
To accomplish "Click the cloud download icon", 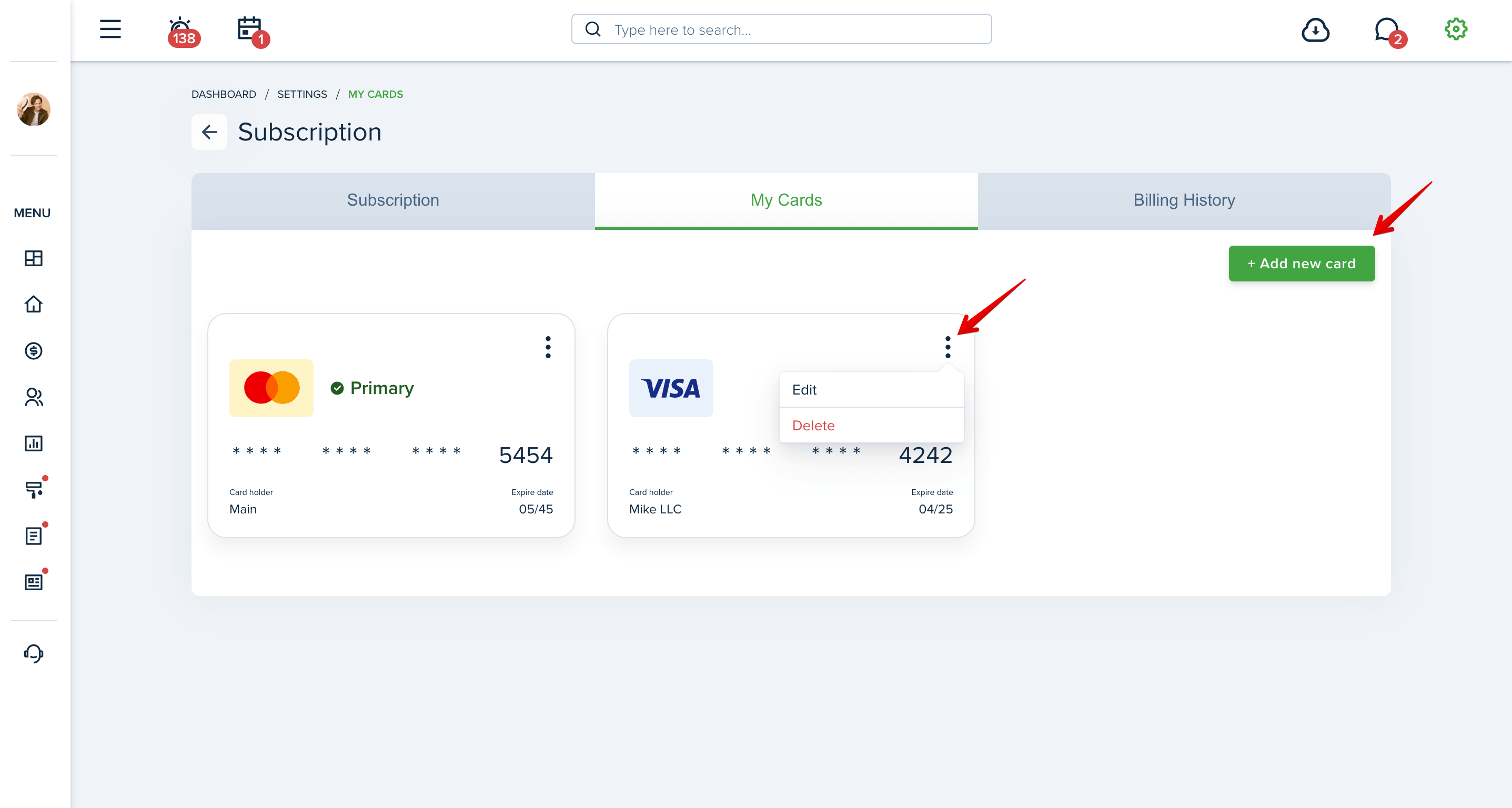I will click(x=1315, y=29).
